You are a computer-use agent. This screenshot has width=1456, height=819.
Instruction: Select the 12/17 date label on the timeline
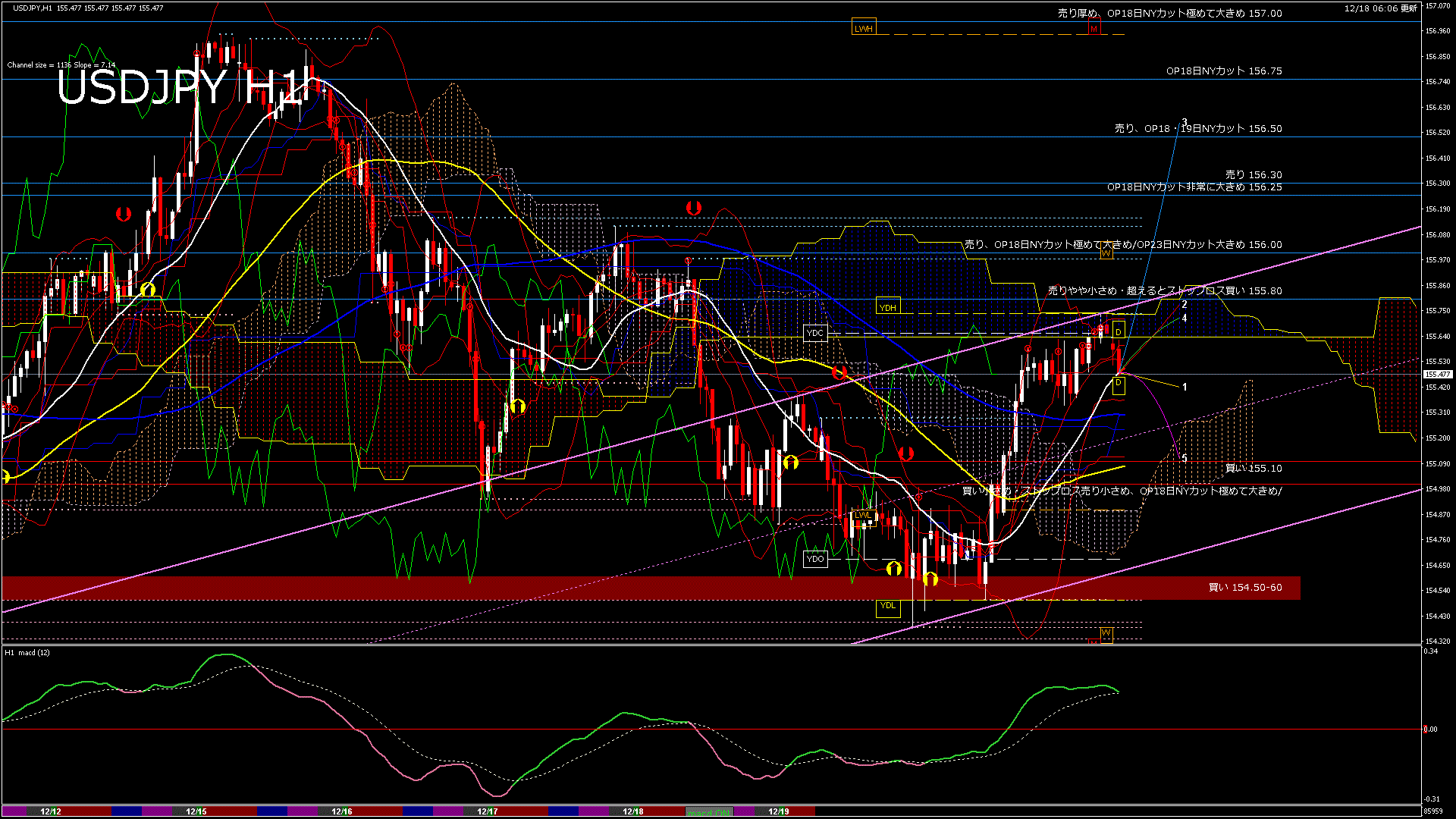pyautogui.click(x=488, y=811)
